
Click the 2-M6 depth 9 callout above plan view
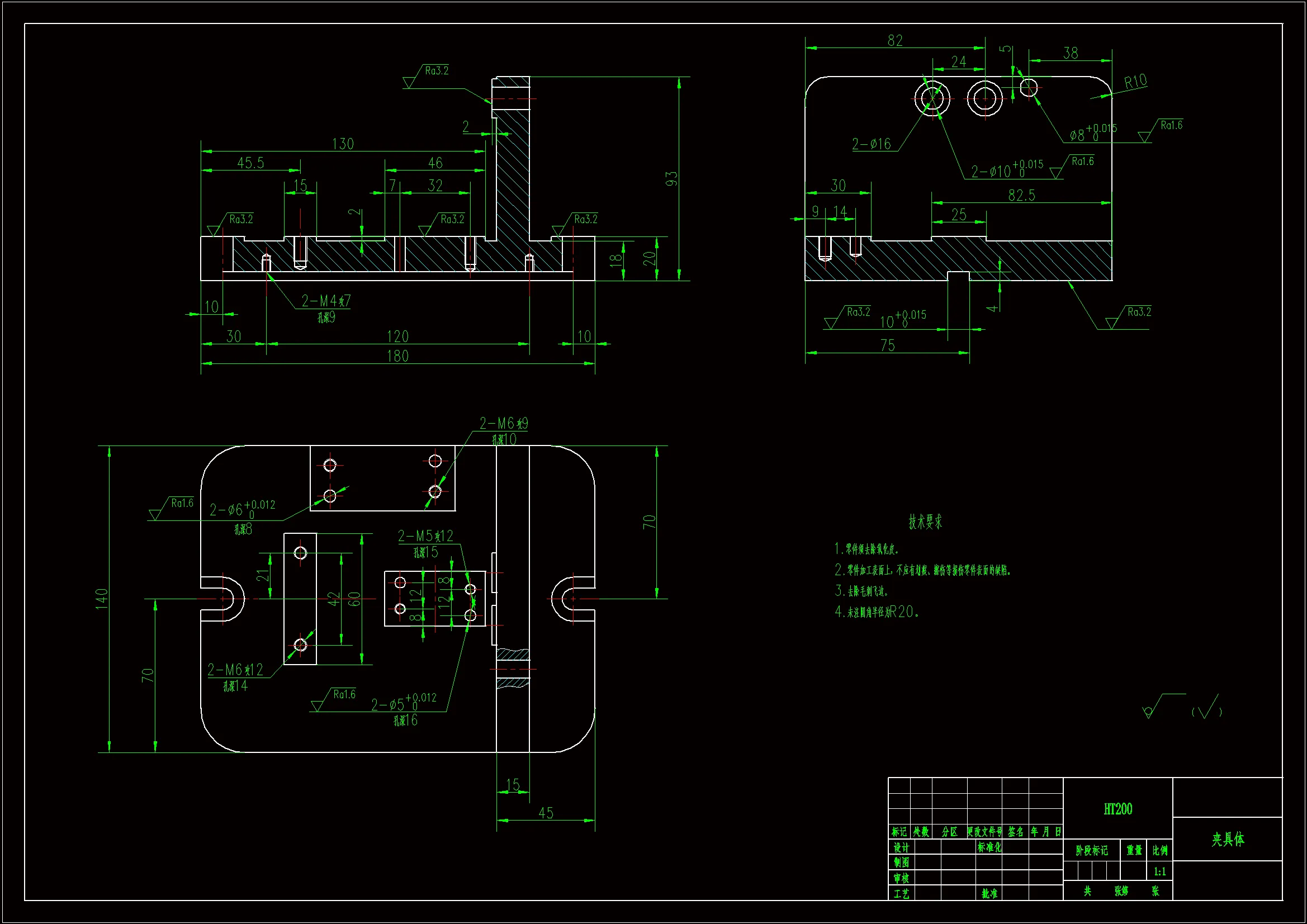pyautogui.click(x=503, y=424)
